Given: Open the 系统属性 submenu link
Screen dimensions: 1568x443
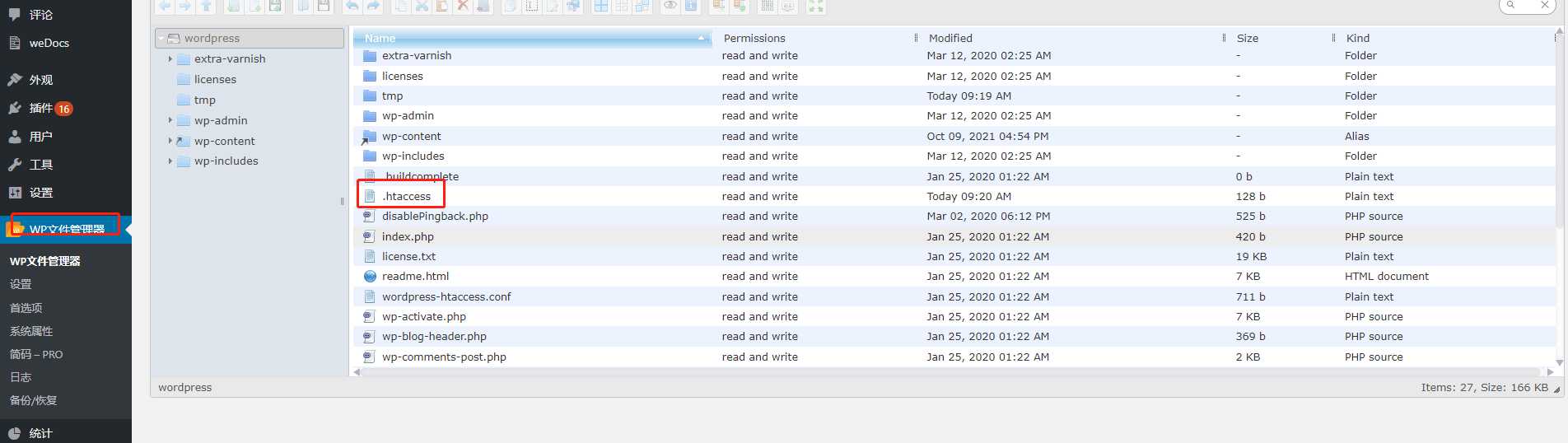Looking at the screenshot, I should [31, 331].
